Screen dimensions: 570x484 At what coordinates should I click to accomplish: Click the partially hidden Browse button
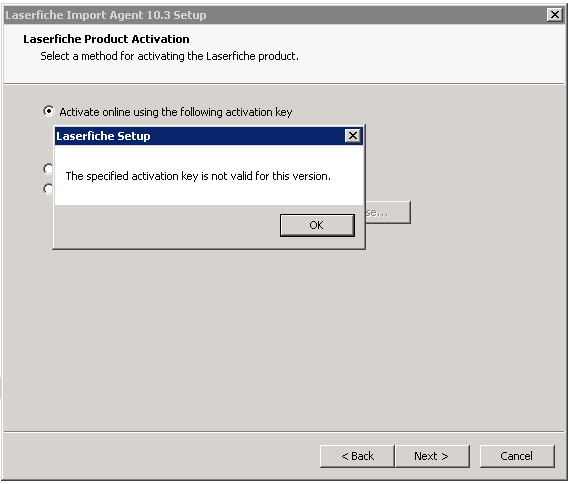(x=388, y=212)
